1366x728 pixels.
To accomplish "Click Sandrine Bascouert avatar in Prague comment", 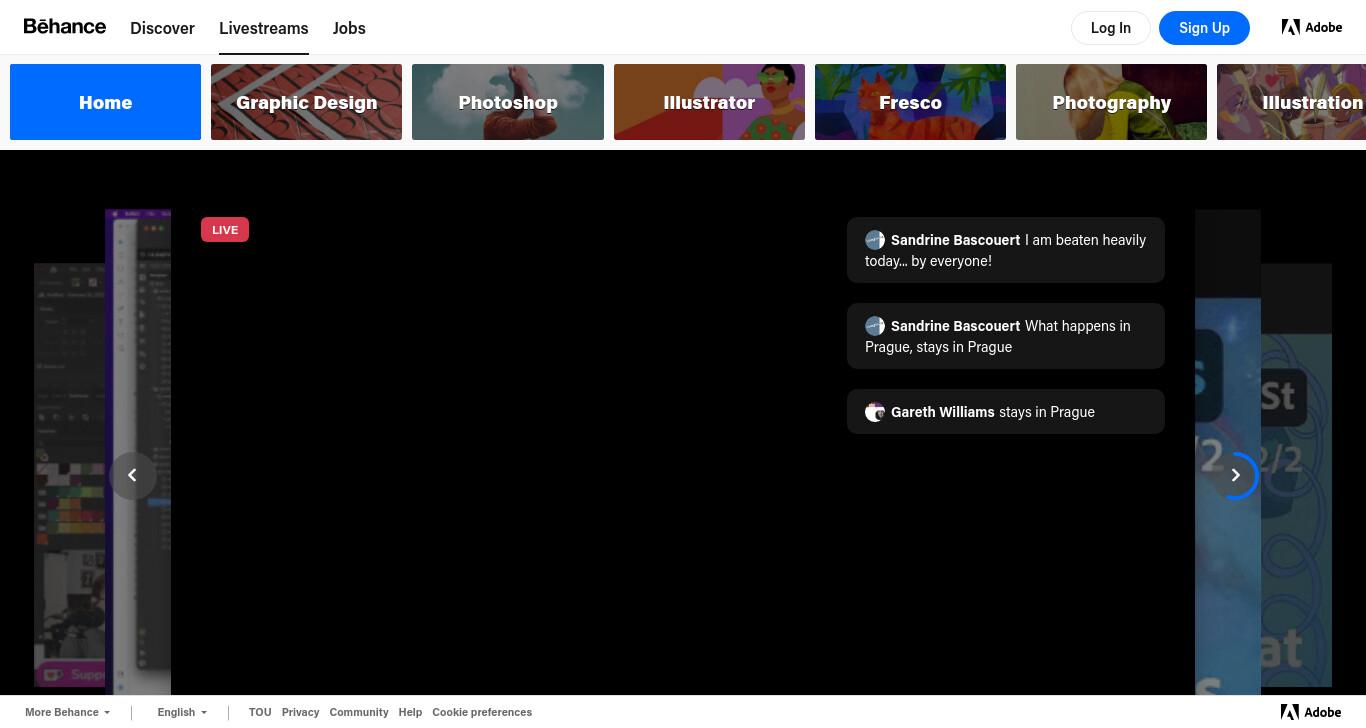I will [x=875, y=326].
